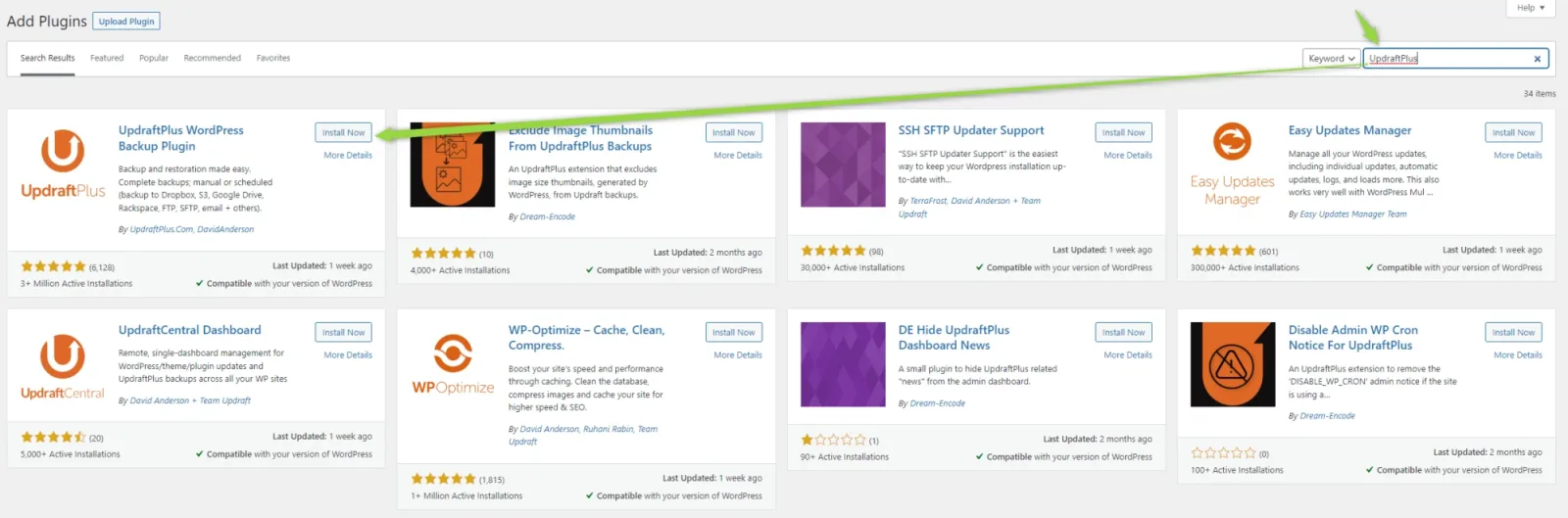Open author link UpdraftPlus.Com, DavidAnderson

[x=192, y=229]
